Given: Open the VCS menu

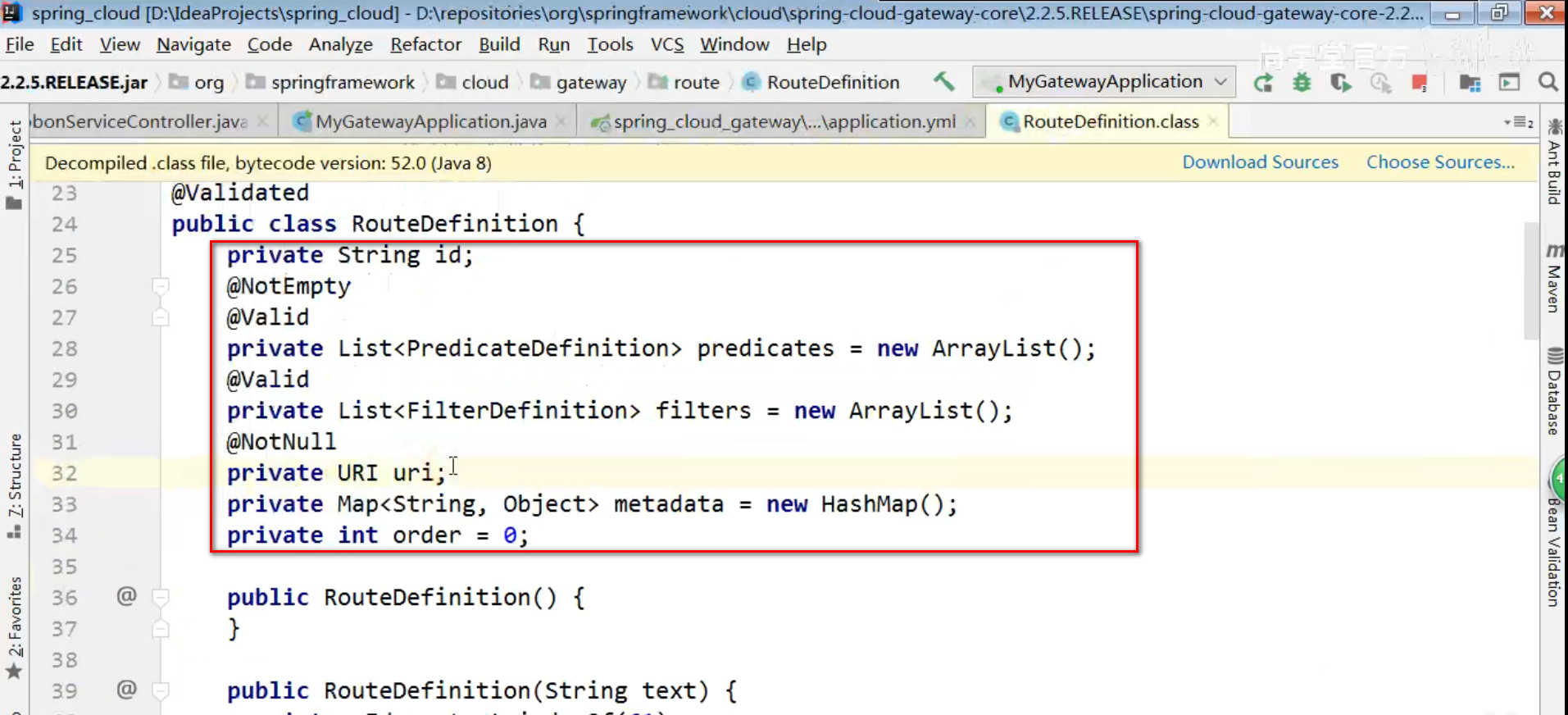Looking at the screenshot, I should point(666,44).
